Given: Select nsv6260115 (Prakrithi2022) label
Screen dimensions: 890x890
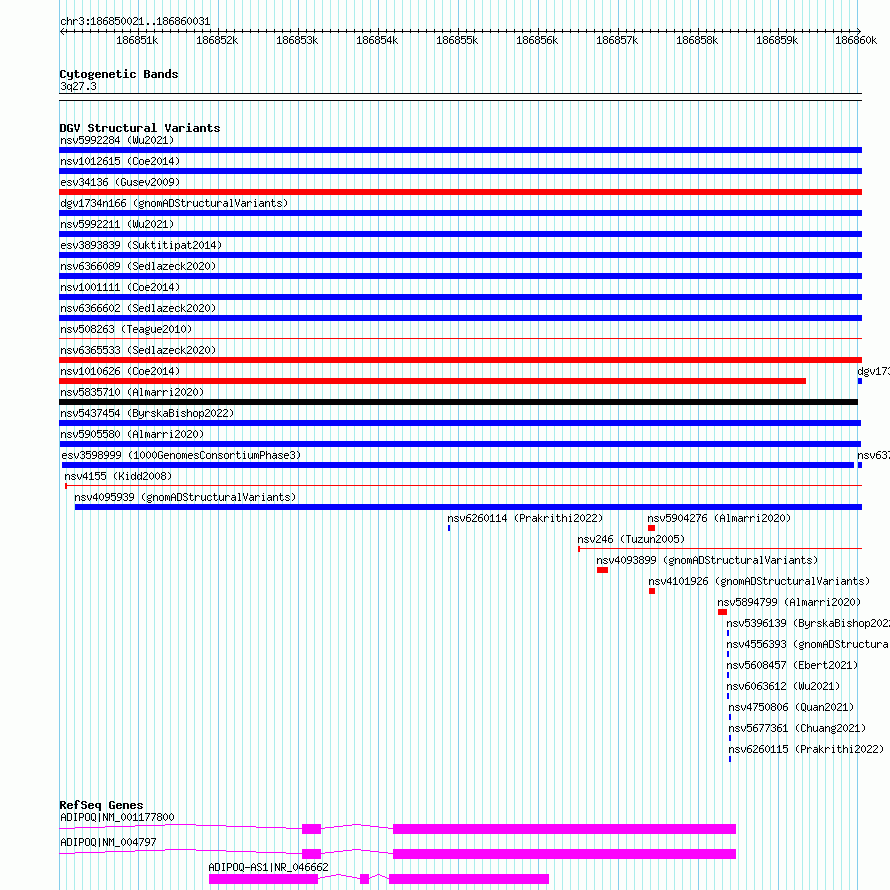Looking at the screenshot, I should pos(807,749).
